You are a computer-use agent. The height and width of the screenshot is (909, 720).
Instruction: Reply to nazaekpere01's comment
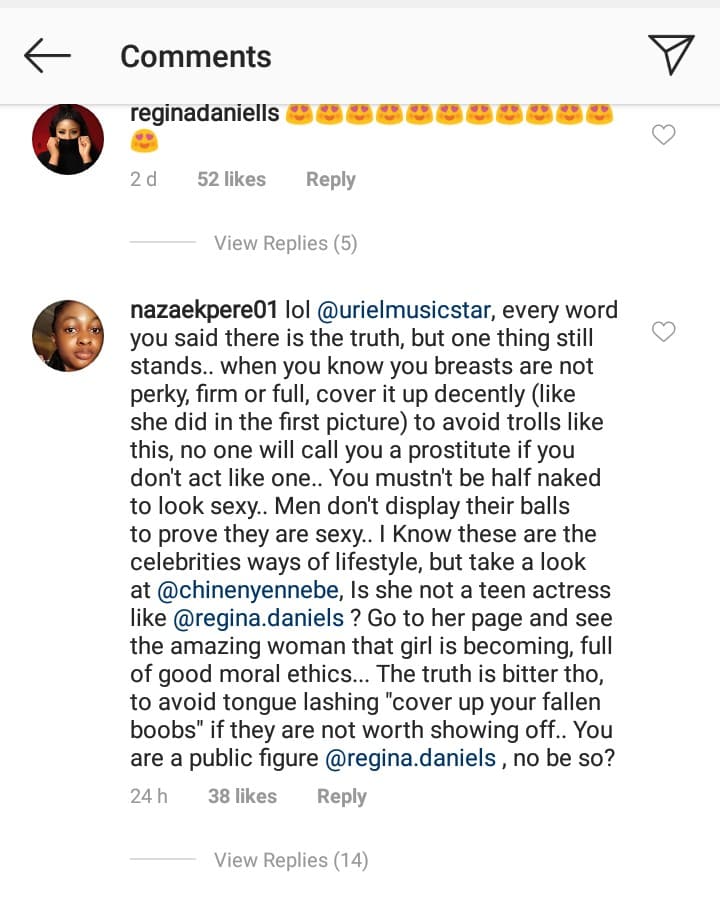pyautogui.click(x=341, y=797)
